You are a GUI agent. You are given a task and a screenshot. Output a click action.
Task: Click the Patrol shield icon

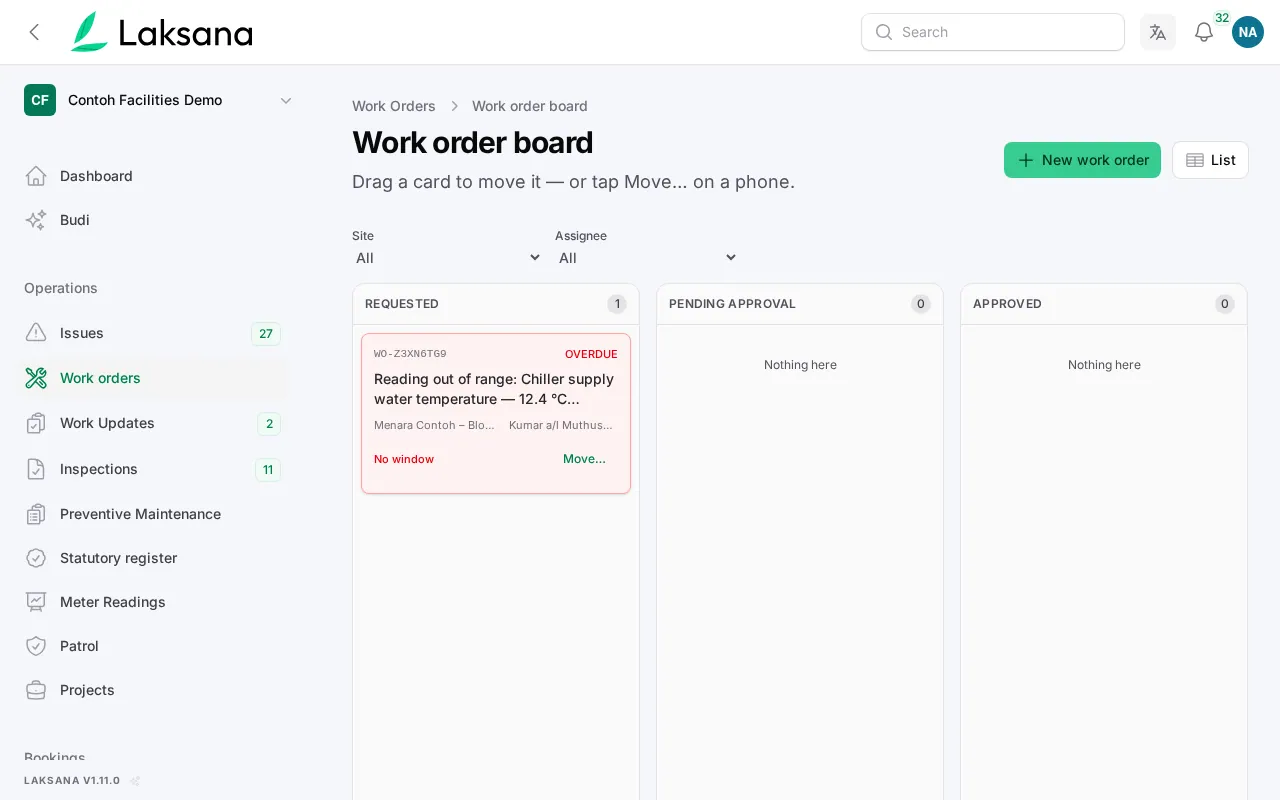pyautogui.click(x=36, y=646)
